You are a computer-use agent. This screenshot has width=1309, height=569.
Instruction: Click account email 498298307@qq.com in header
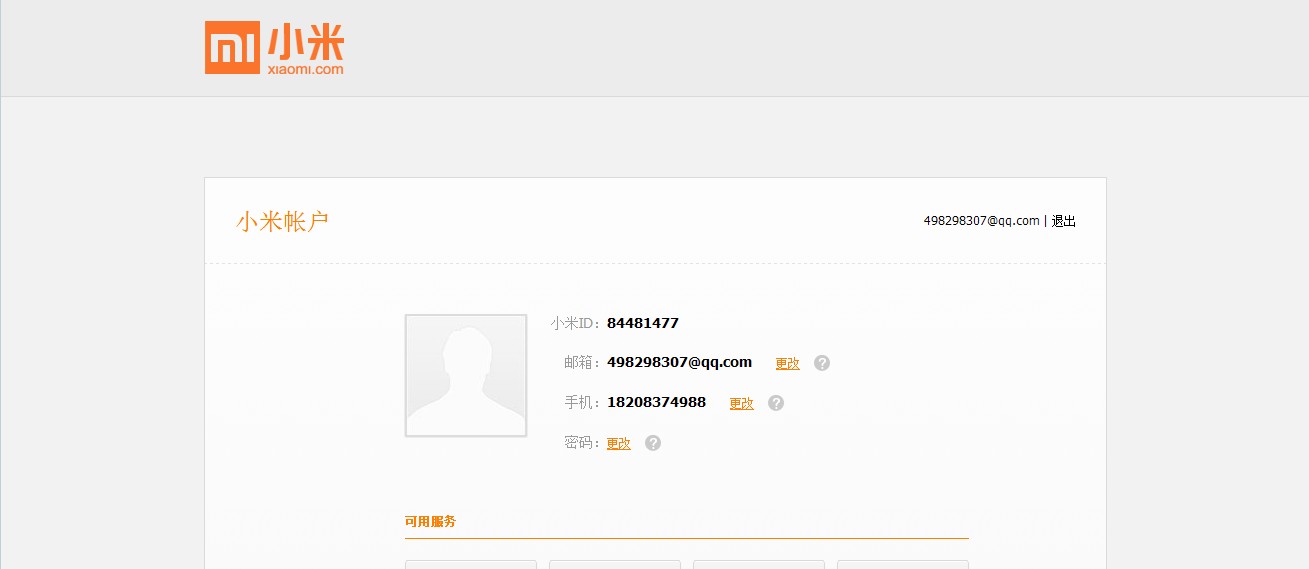pos(982,221)
